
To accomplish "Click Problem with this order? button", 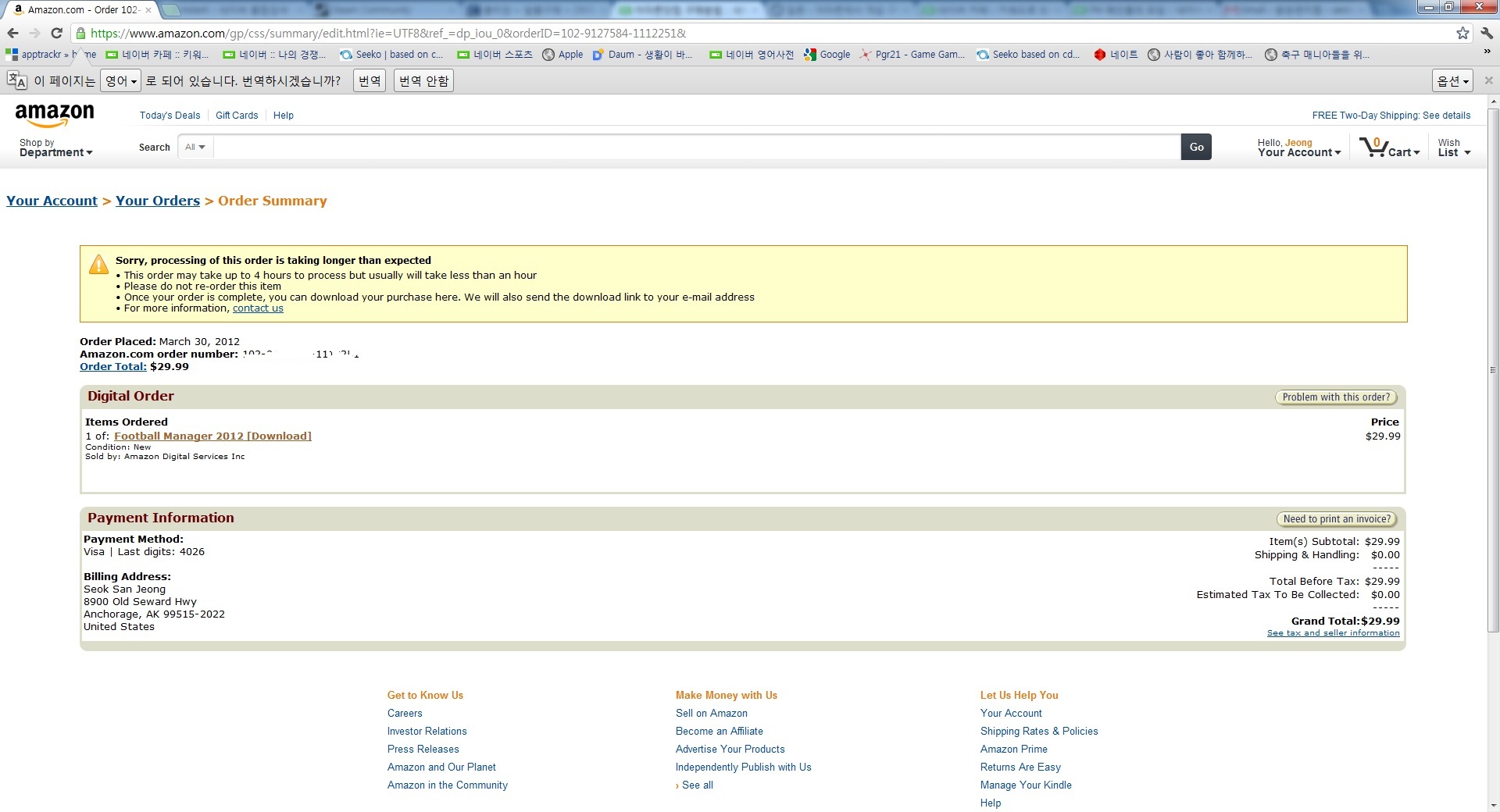I will click(x=1336, y=397).
